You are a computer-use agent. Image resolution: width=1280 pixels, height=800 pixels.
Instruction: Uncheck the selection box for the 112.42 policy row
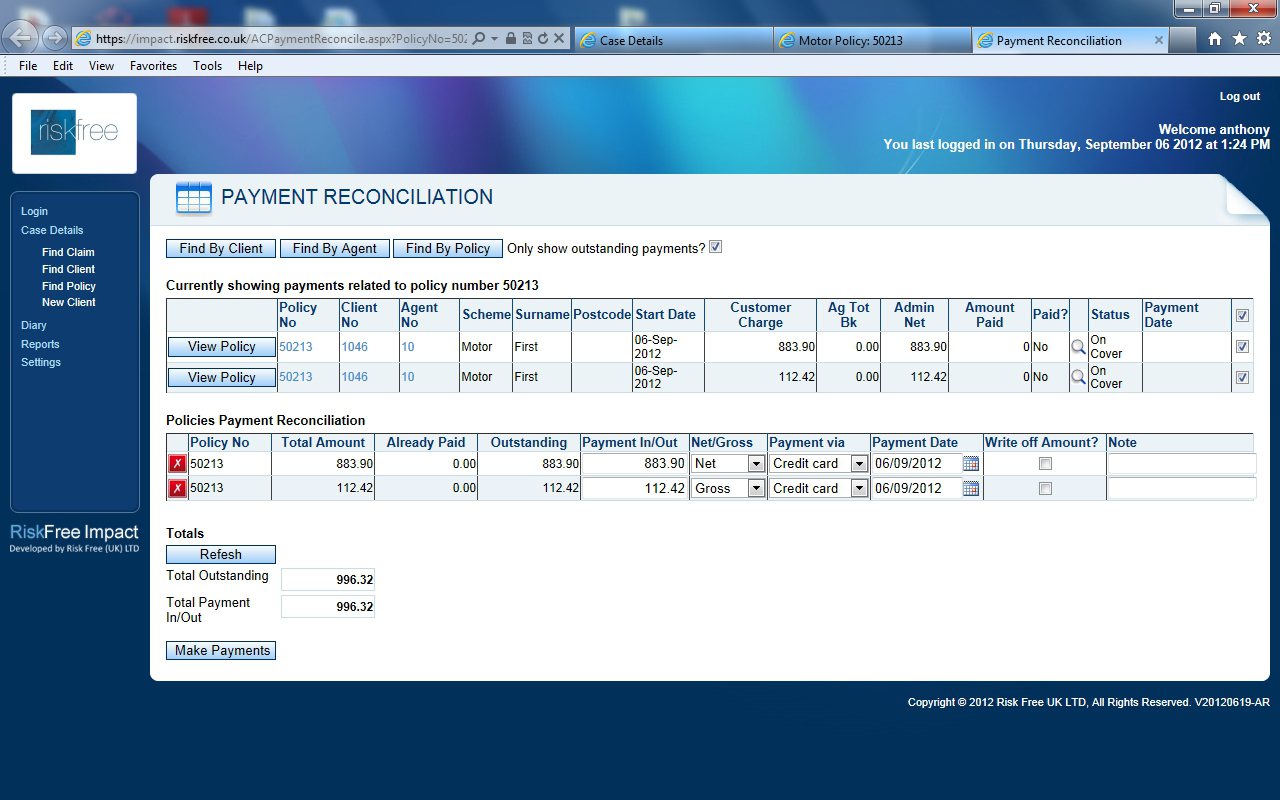coord(1242,378)
